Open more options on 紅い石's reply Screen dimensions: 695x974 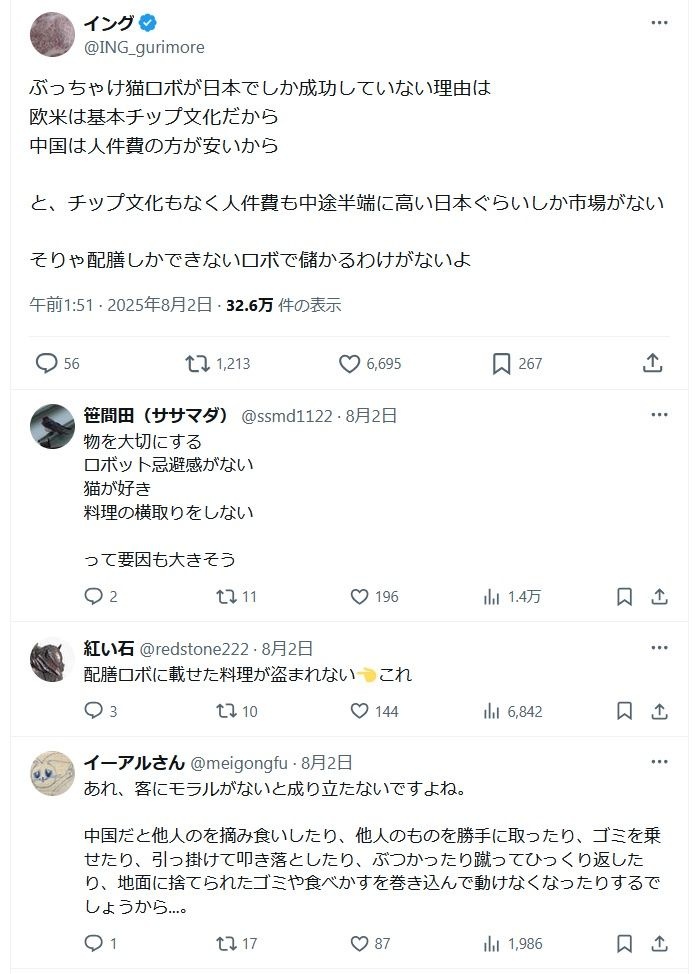[659, 648]
